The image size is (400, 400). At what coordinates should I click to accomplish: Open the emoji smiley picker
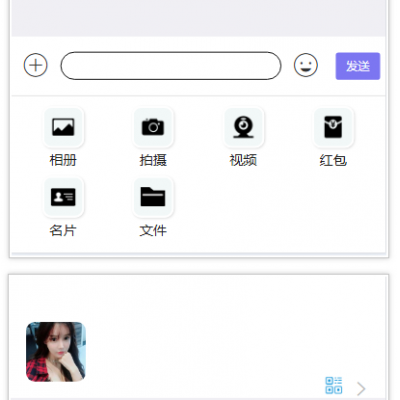click(306, 65)
